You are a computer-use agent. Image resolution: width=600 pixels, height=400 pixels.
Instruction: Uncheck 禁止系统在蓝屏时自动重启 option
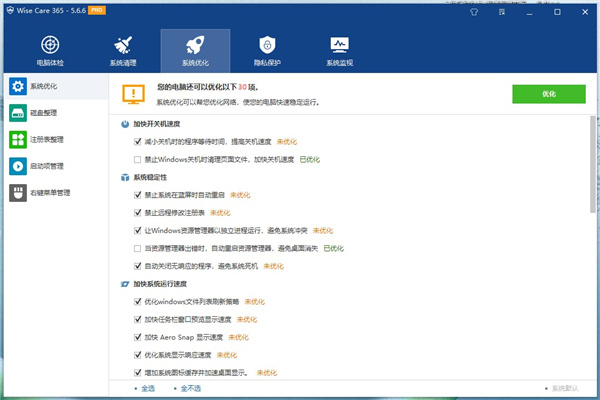[138, 195]
